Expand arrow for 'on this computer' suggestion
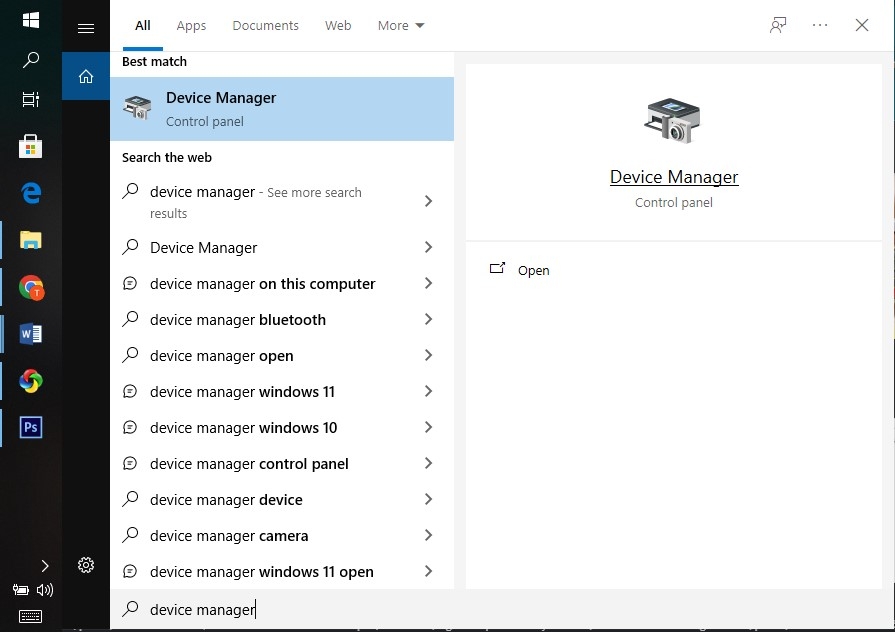895x632 pixels. tap(429, 283)
